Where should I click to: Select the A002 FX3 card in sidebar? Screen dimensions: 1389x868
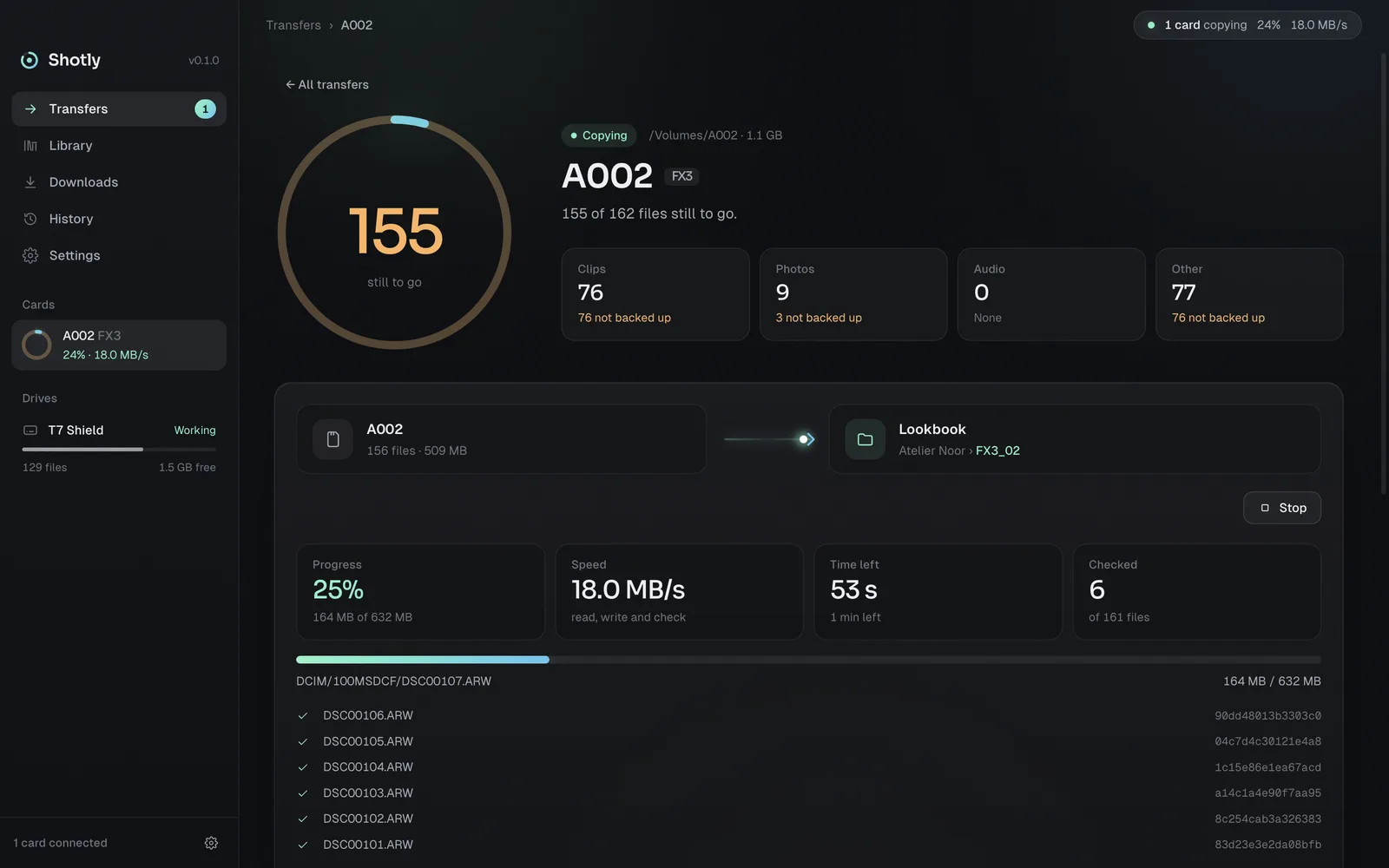point(119,345)
